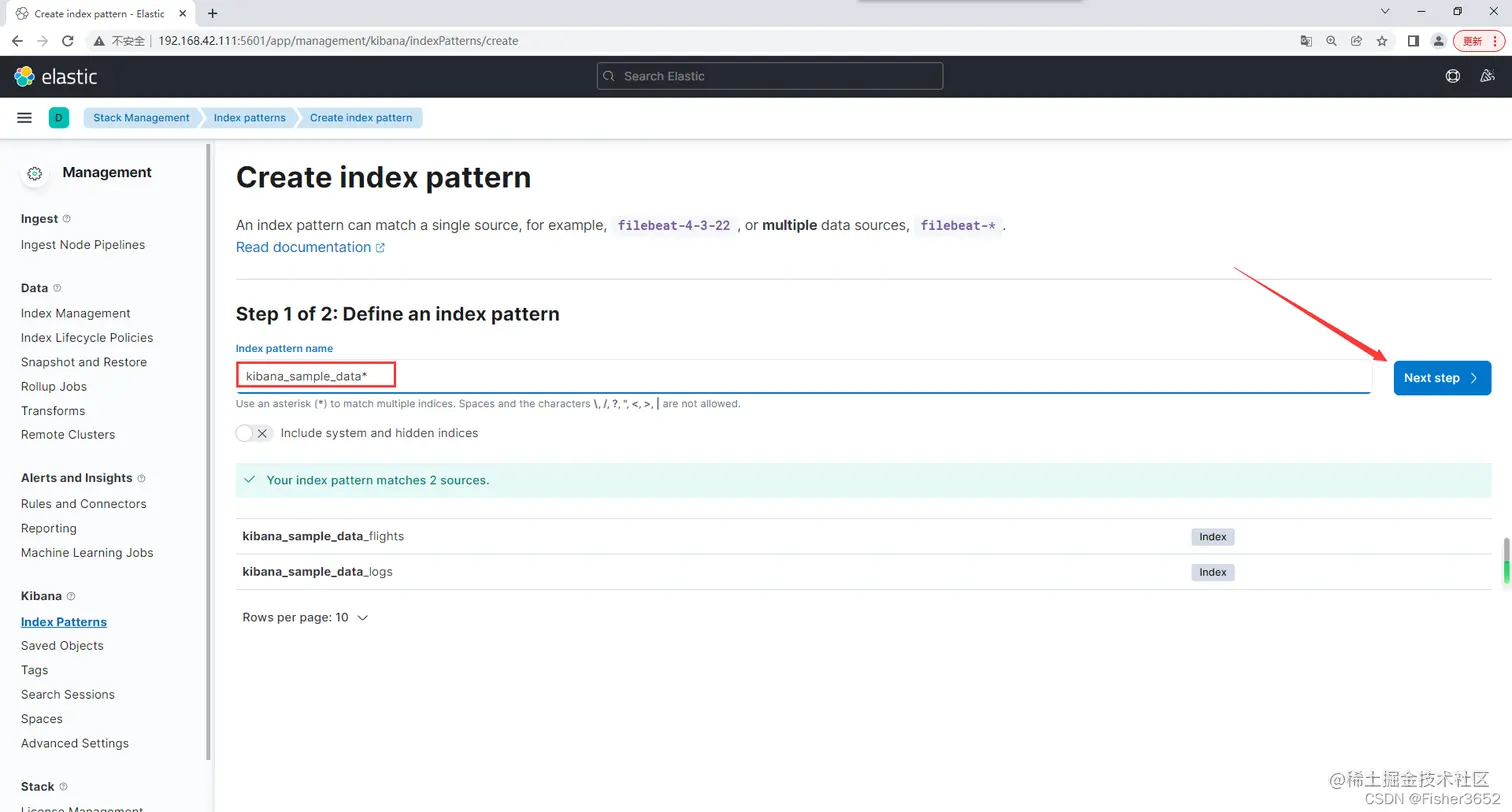The width and height of the screenshot is (1512, 812).
Task: Click the Index pattern name field
Action: (803, 376)
